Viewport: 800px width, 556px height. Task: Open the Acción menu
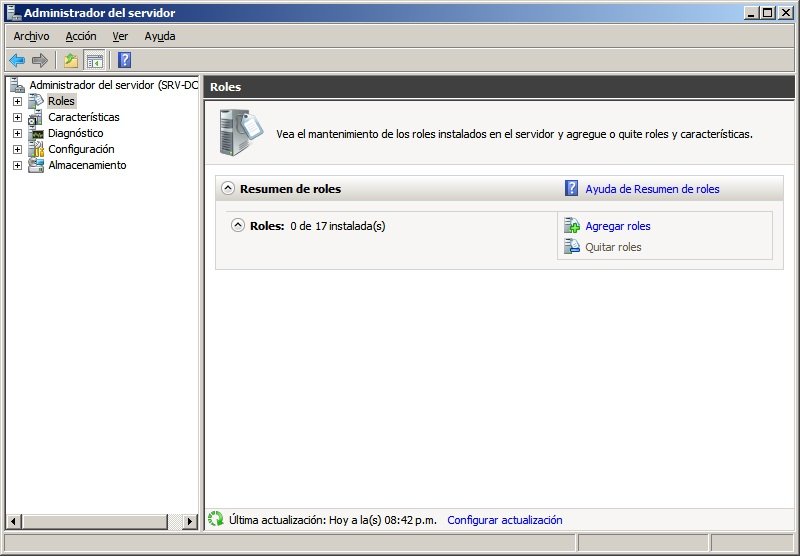tap(81, 36)
